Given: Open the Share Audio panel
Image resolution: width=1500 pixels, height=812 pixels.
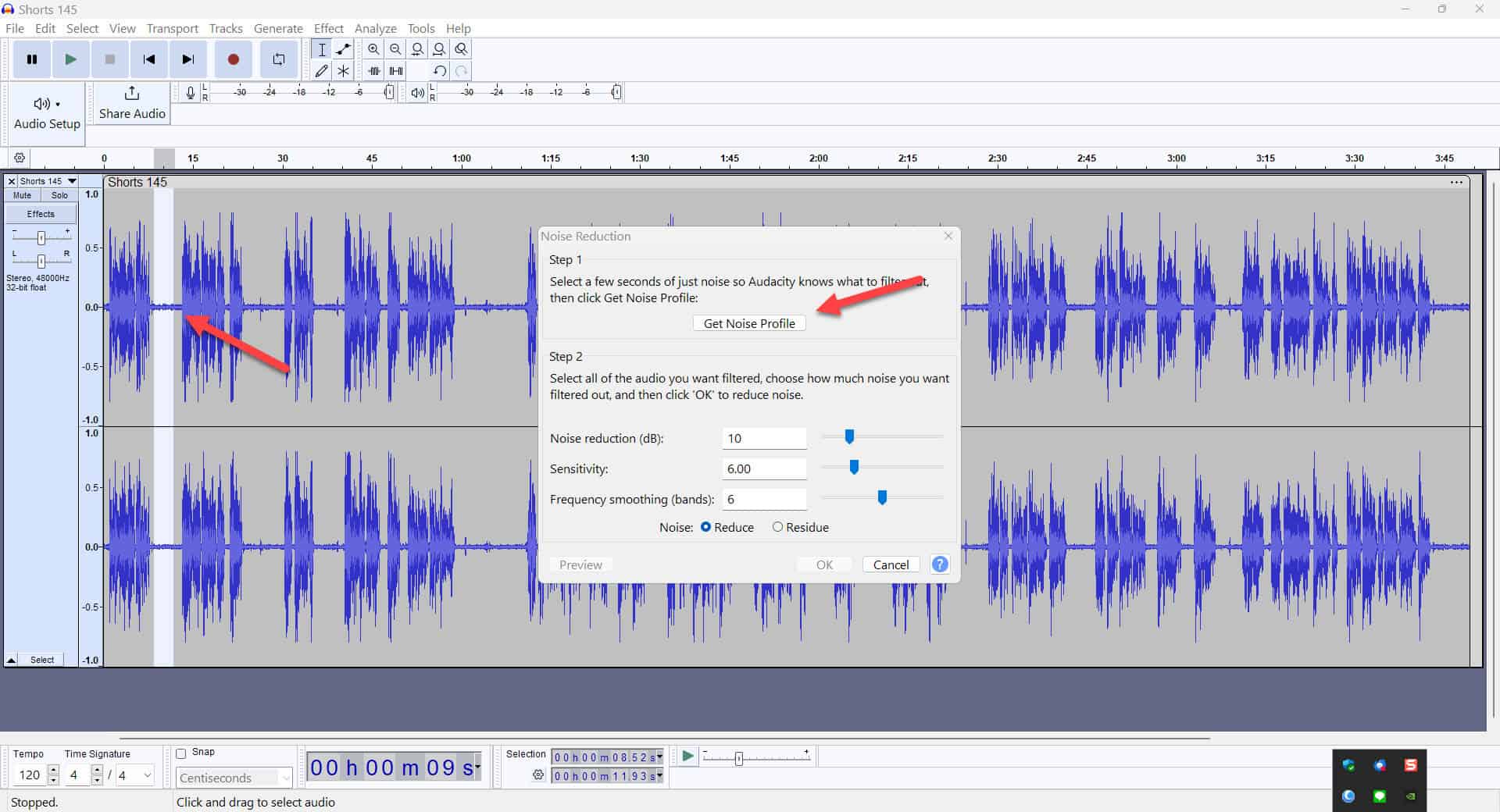Looking at the screenshot, I should [x=130, y=104].
